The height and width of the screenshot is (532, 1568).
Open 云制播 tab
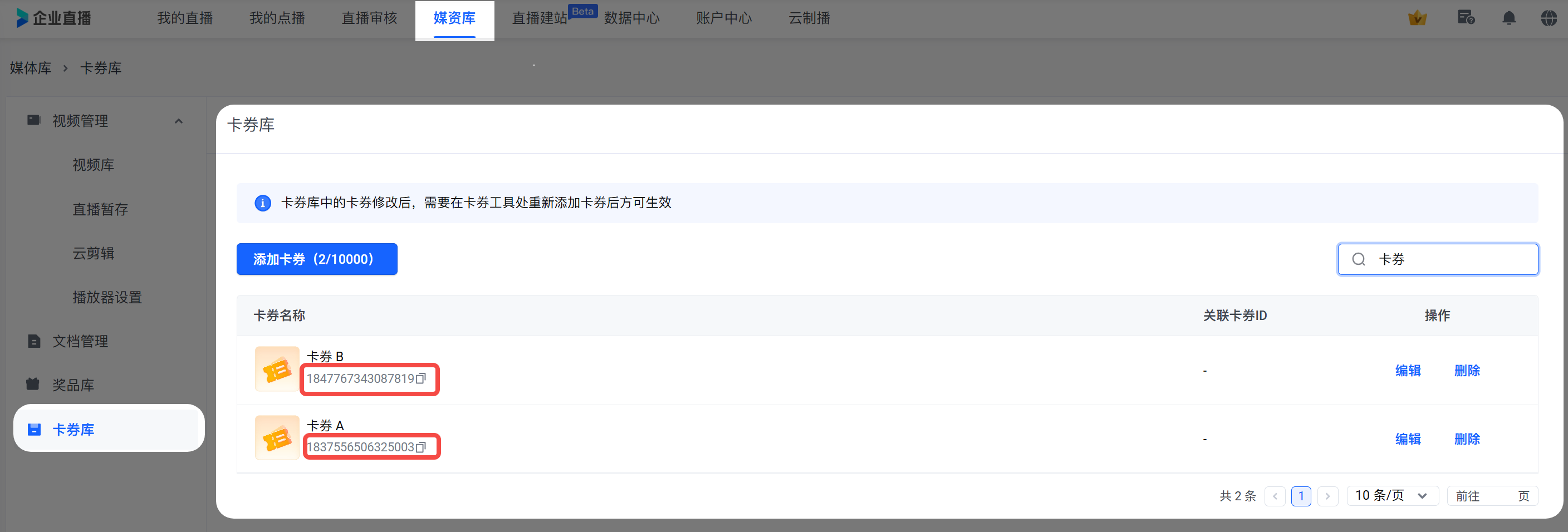[x=810, y=18]
